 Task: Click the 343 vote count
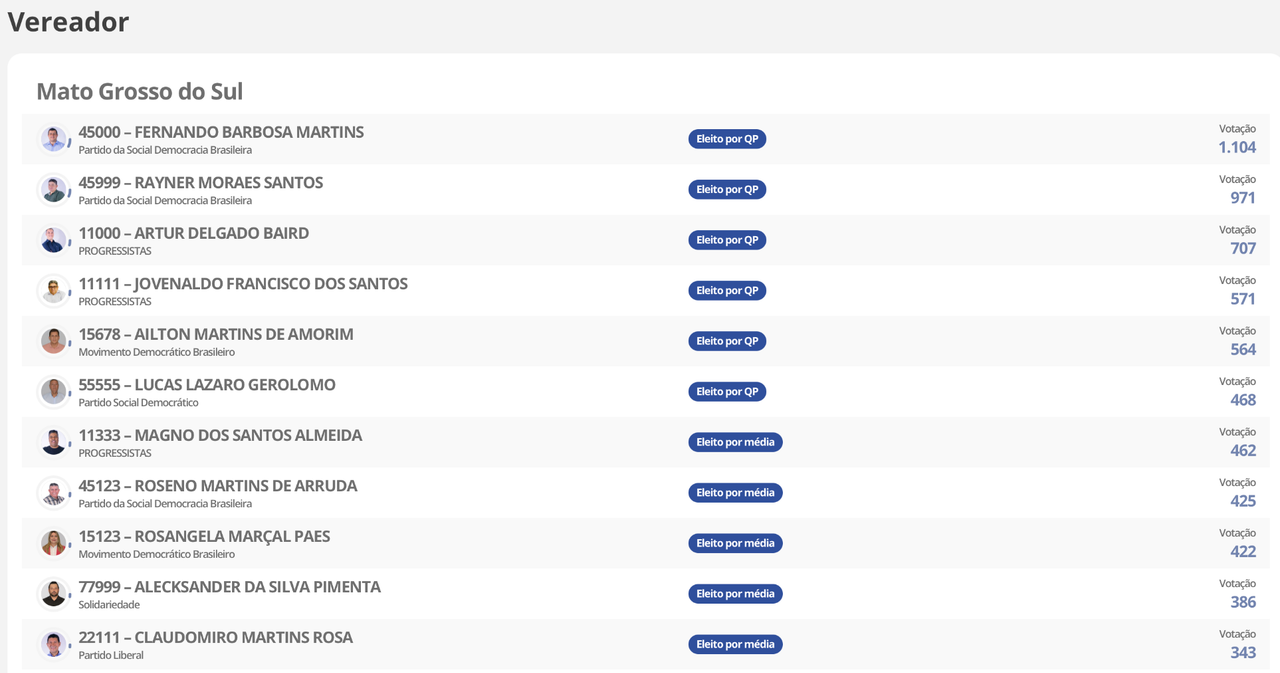tap(1243, 652)
